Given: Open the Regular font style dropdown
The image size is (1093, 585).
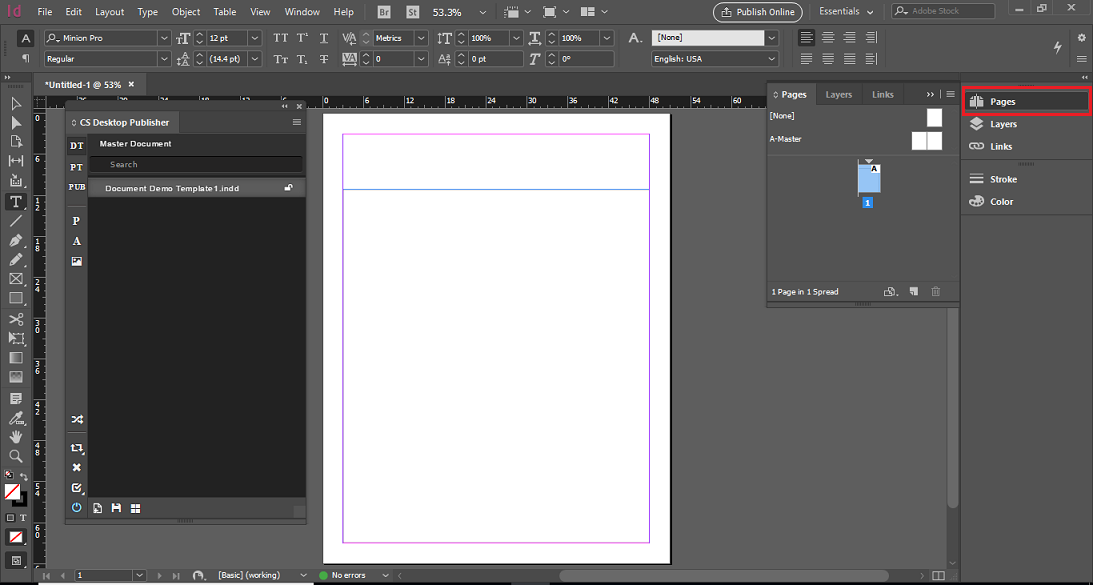Looking at the screenshot, I should (164, 59).
